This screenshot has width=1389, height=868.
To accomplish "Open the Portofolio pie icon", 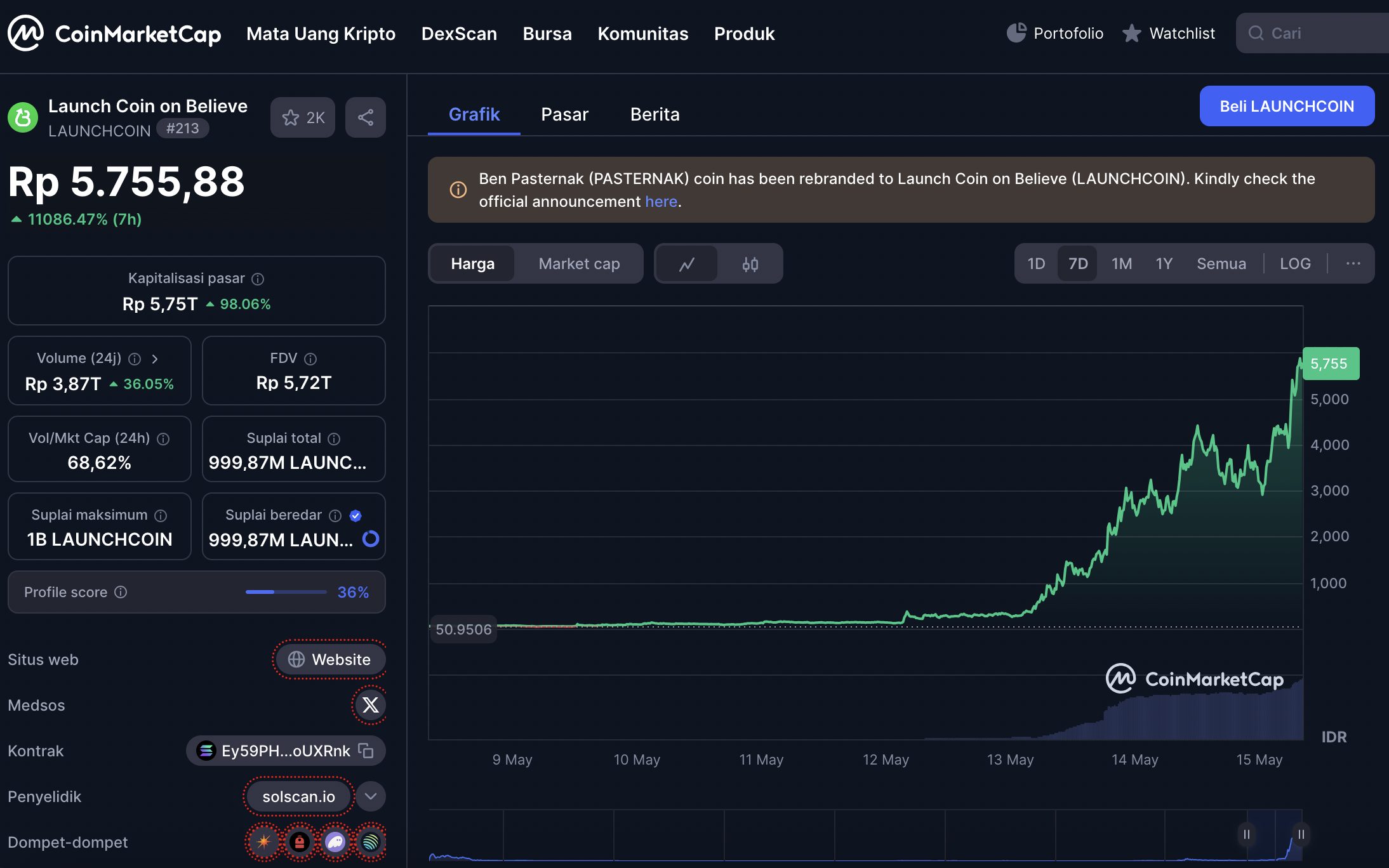I will coord(1016,33).
